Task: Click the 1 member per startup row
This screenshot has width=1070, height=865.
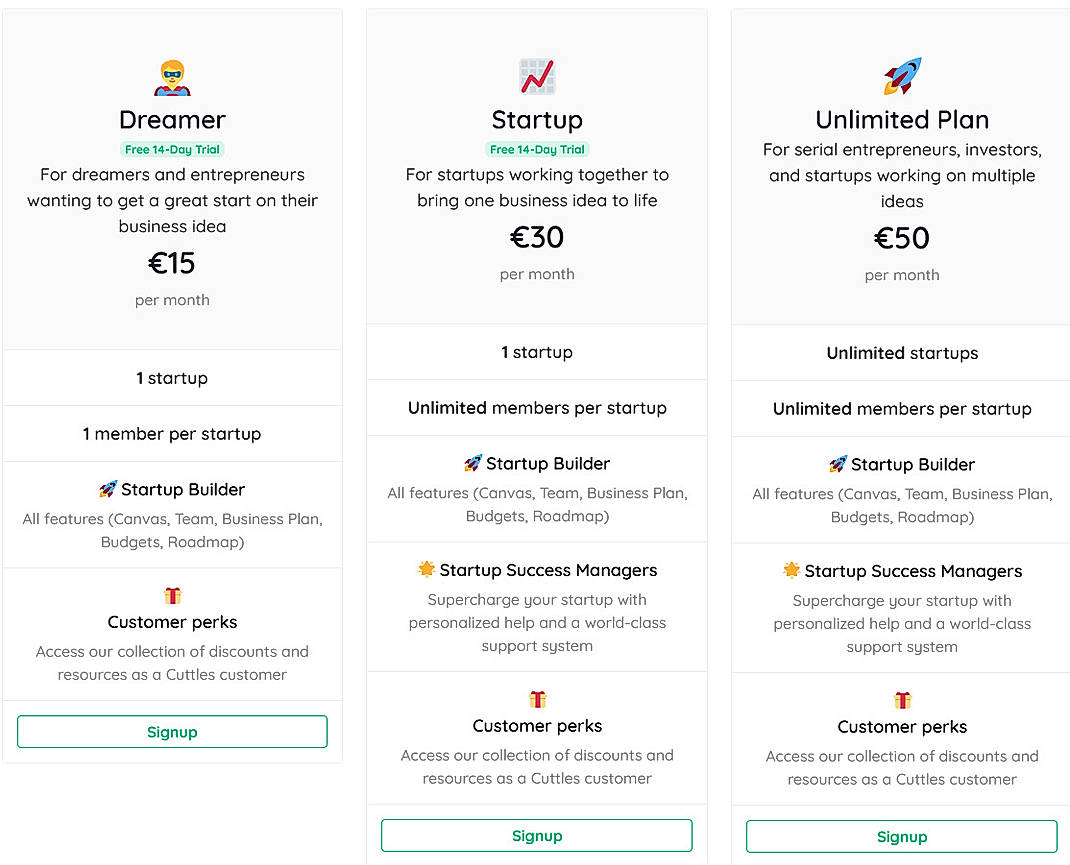Action: (x=172, y=433)
